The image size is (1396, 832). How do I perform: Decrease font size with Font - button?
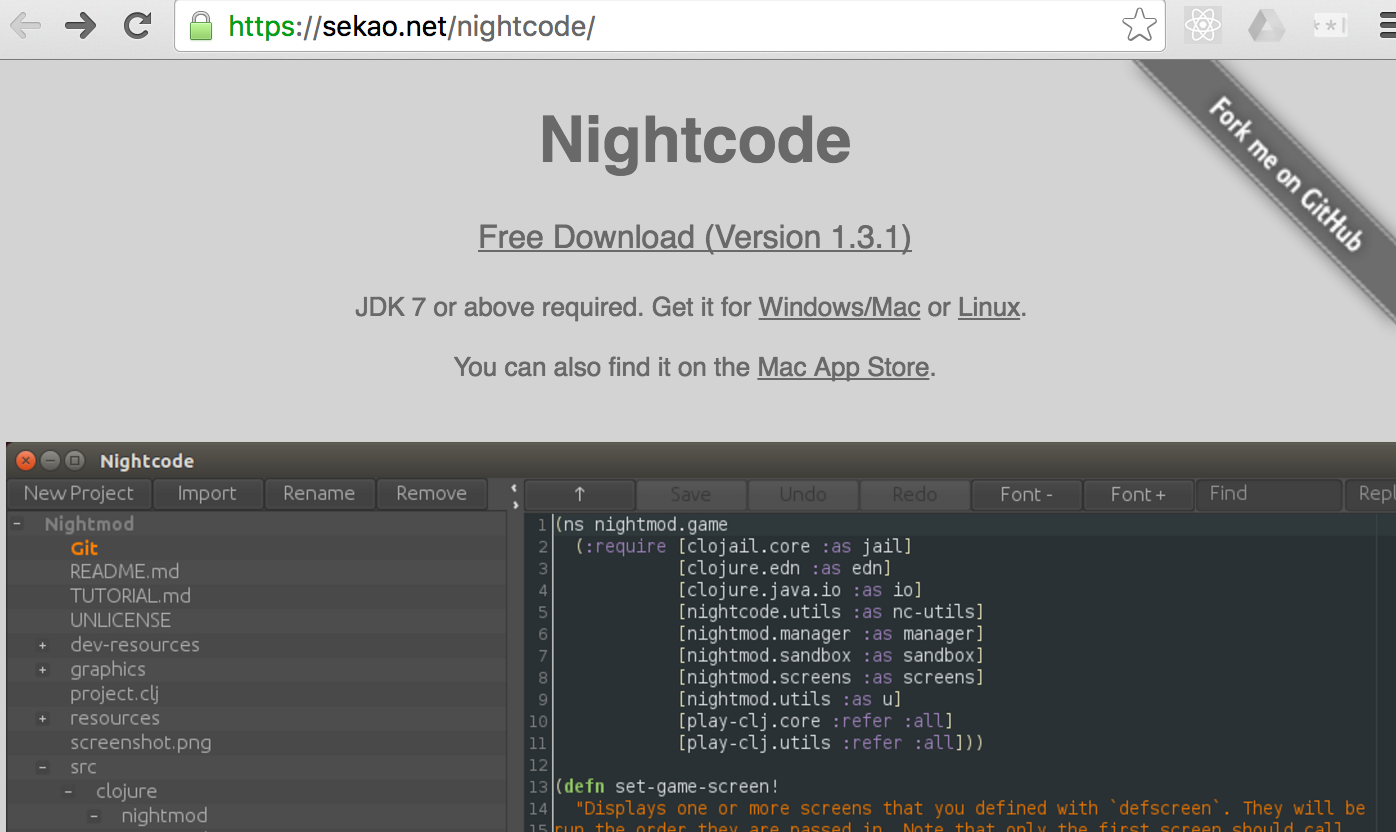(1027, 494)
